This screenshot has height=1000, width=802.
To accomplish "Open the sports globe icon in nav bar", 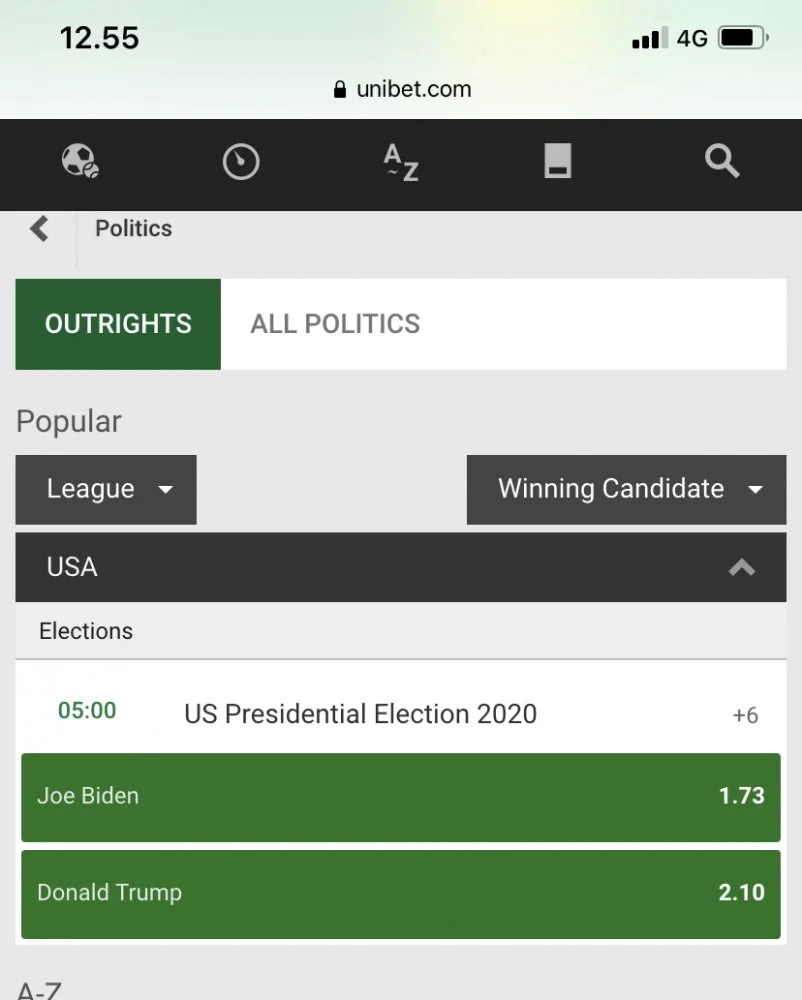I will (80, 161).
